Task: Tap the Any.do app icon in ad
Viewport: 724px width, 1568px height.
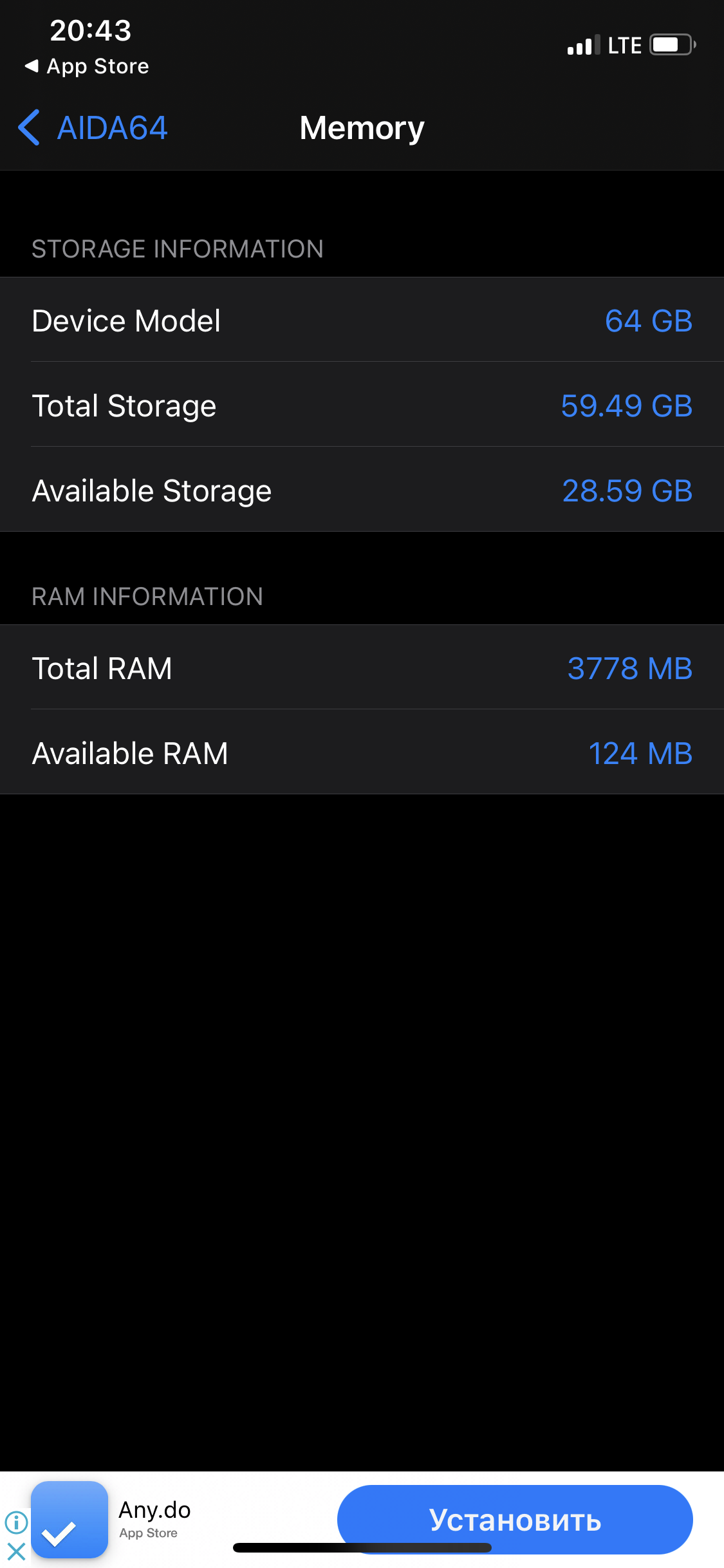Action: tap(70, 1519)
